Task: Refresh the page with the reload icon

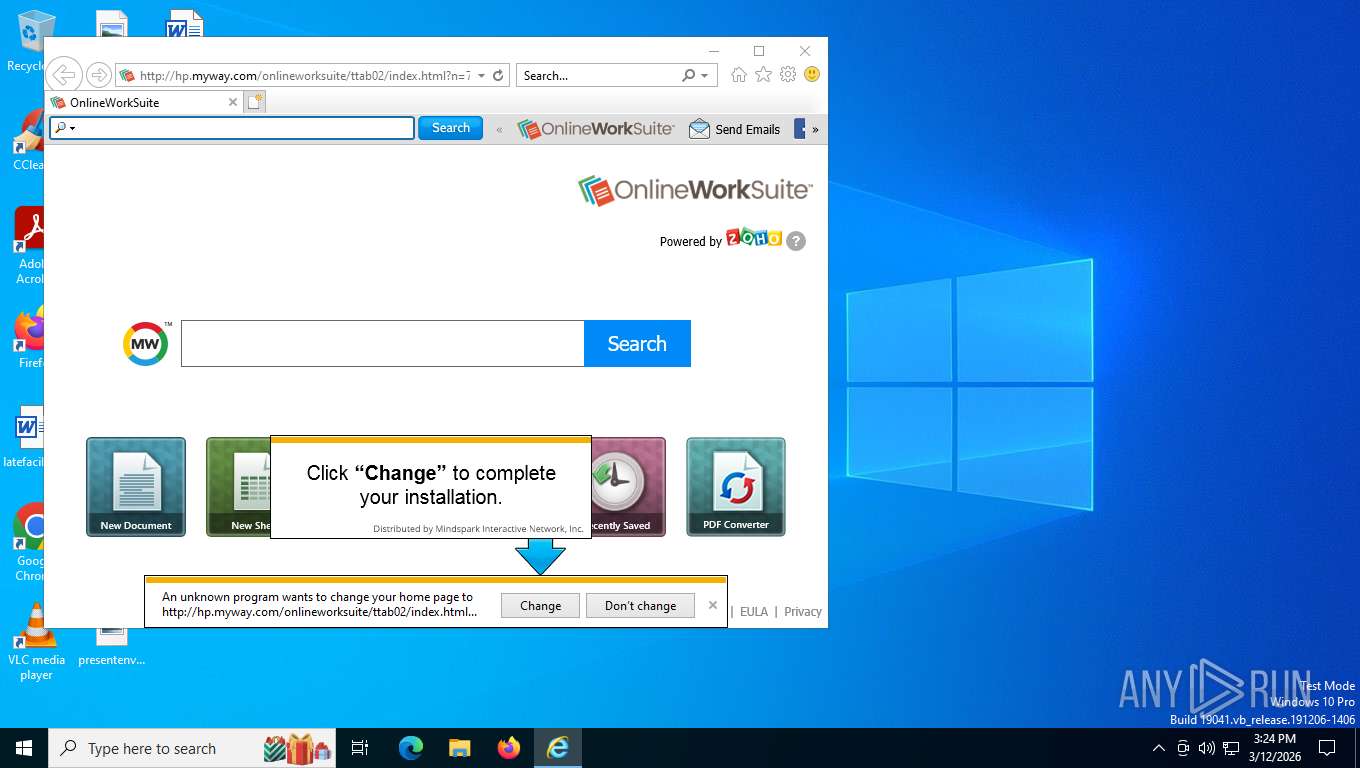Action: coord(498,75)
